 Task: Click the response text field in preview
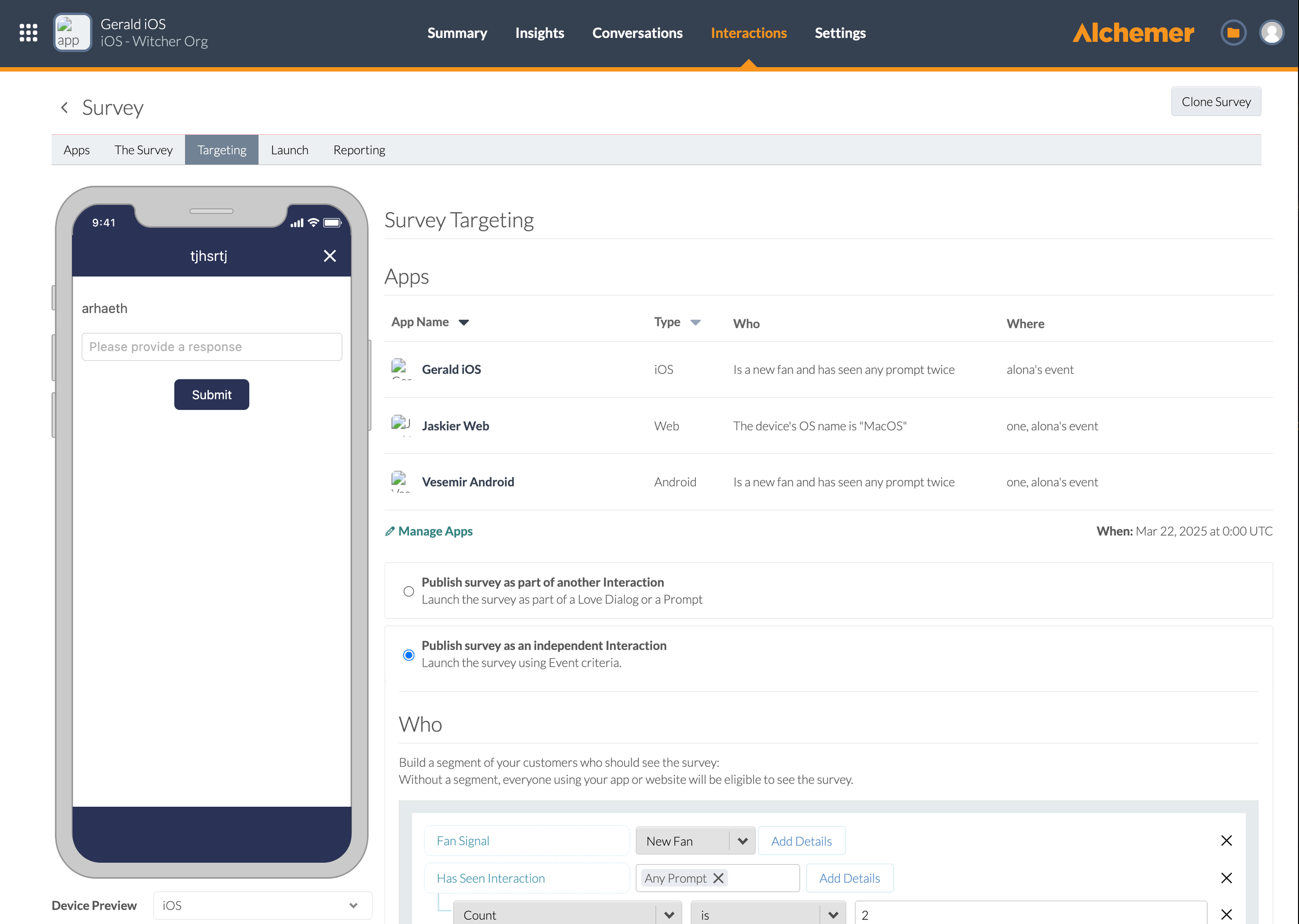[212, 347]
